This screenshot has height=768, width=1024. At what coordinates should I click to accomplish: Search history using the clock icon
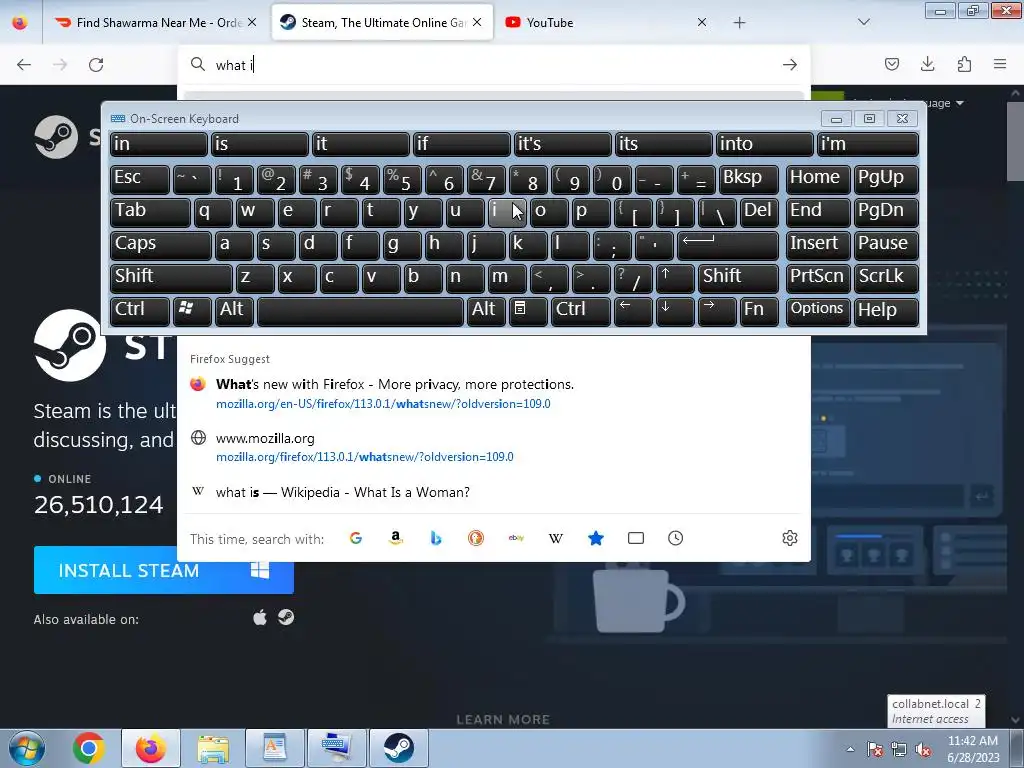(x=675, y=538)
